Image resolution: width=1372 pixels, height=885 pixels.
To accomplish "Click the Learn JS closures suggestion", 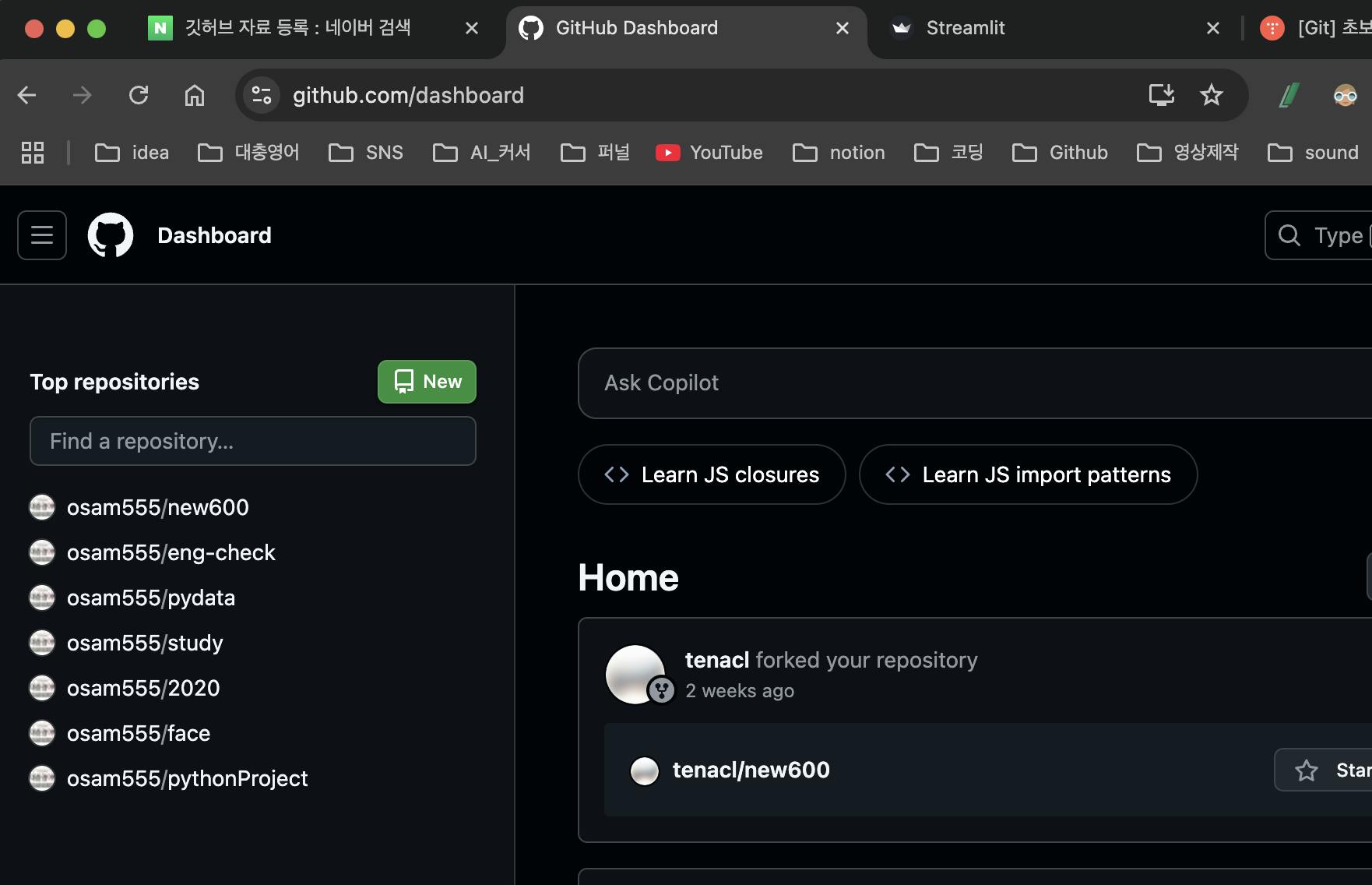I will [x=712, y=474].
